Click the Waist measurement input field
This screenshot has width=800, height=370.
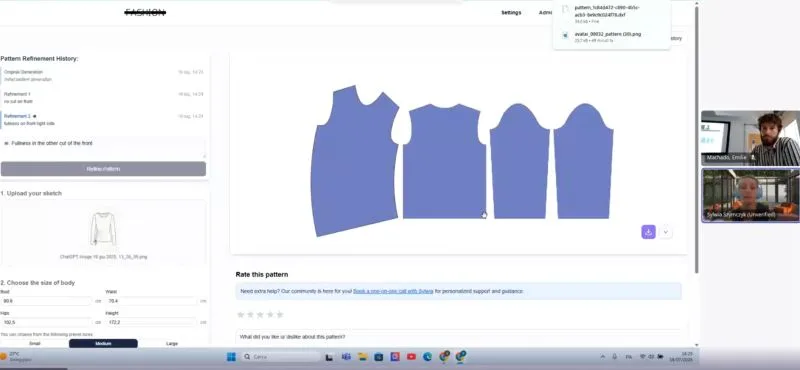click(151, 301)
